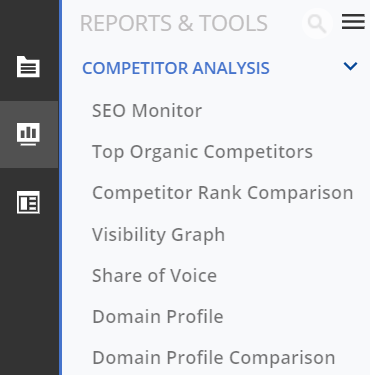Image resolution: width=370 pixels, height=375 pixels.
Task: Collapse section using the blue chevron arrow
Action: pyautogui.click(x=350, y=66)
